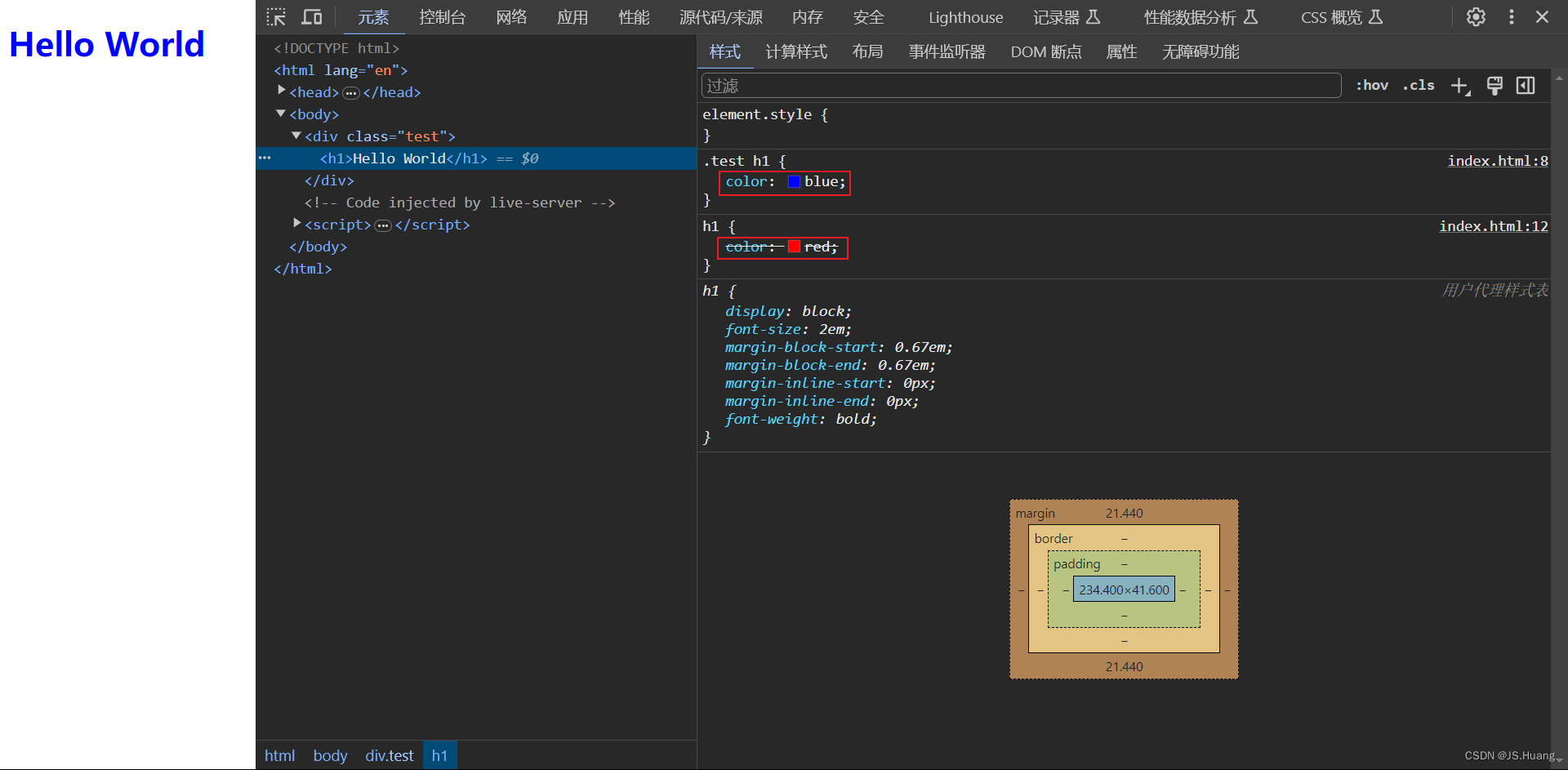Activate the inspect element picker icon
Screen dimensions: 1568x770
click(x=276, y=17)
